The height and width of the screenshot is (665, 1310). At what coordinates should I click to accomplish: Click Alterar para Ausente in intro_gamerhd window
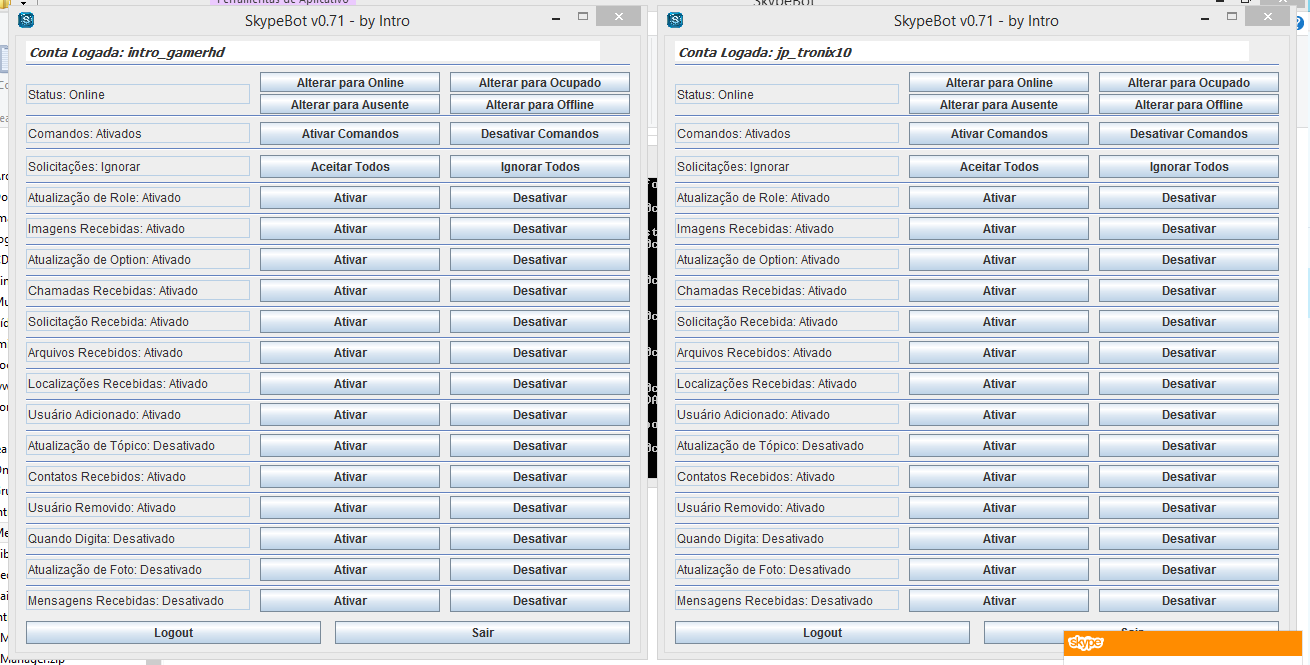(350, 104)
